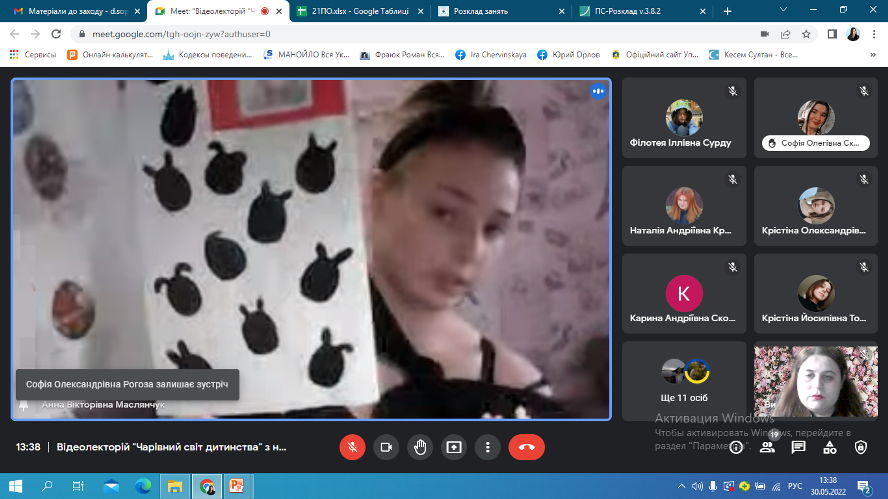Open Кесем Султан bookmark
This screenshot has width=888, height=499.
(x=754, y=54)
